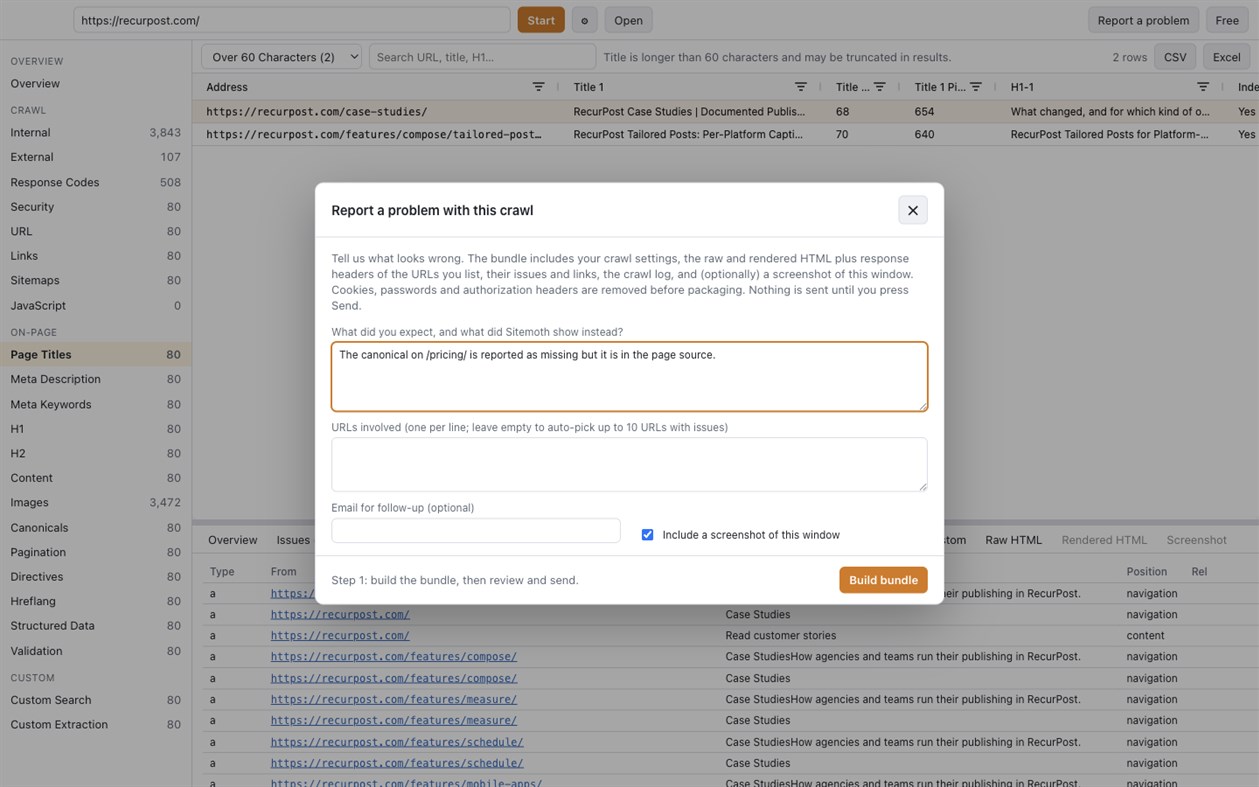Click Report a problem in toolbar
The height and width of the screenshot is (787, 1259).
1143,20
